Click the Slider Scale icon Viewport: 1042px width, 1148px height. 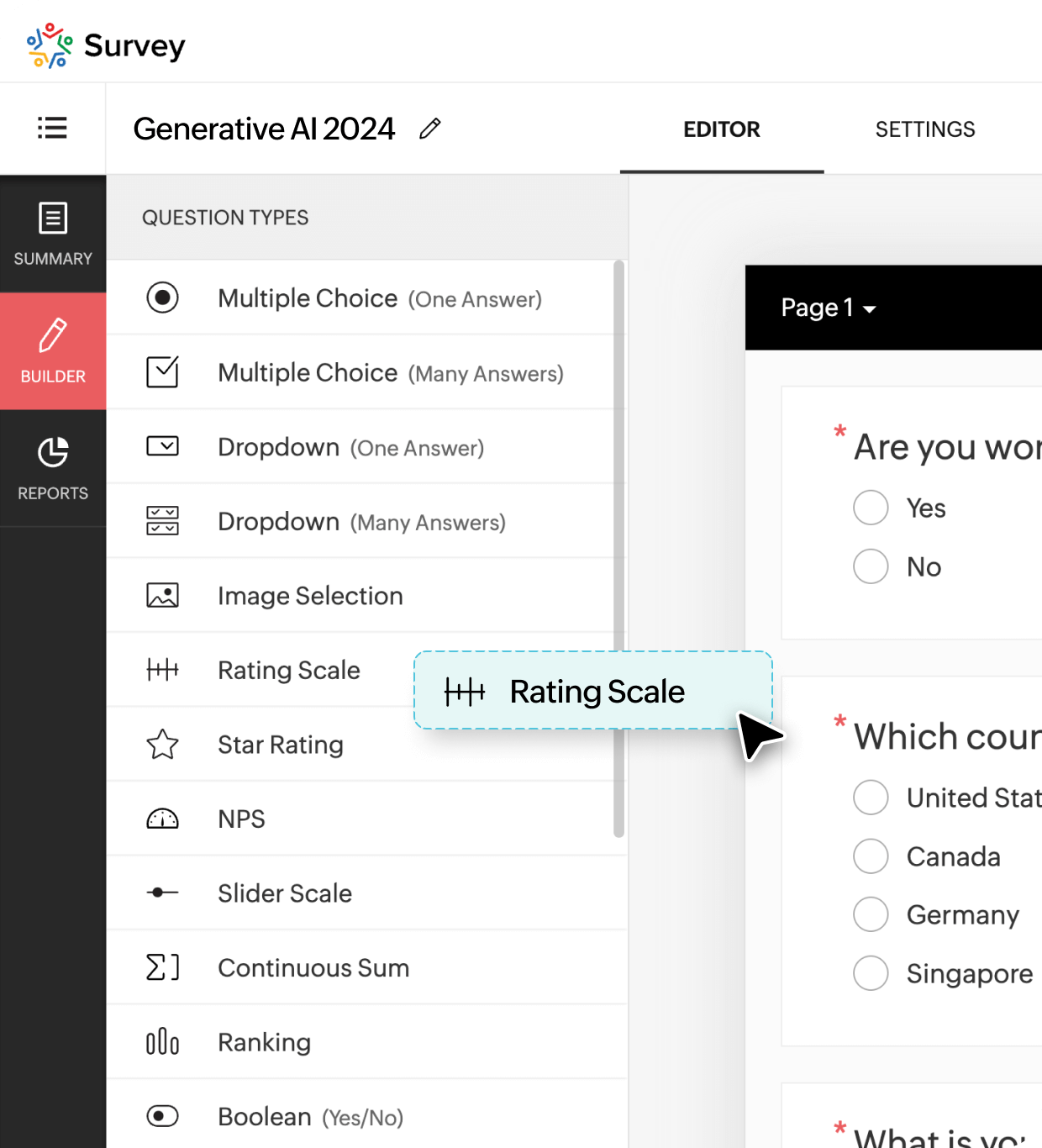click(x=162, y=893)
